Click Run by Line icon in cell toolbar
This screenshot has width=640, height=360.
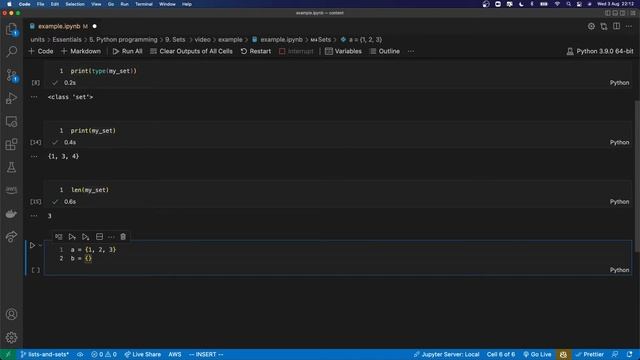(59, 237)
